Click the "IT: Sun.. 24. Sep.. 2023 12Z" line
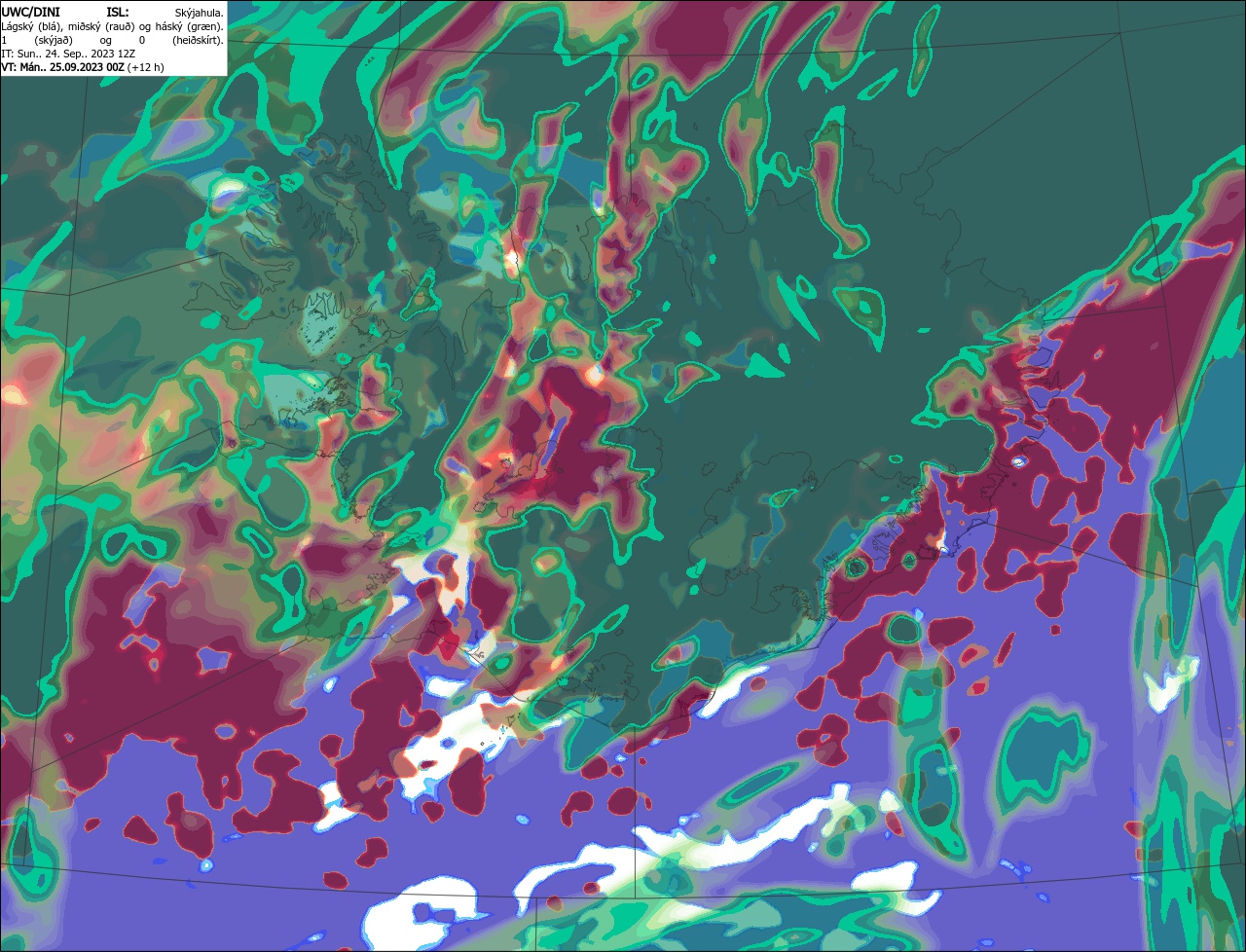 point(68,55)
